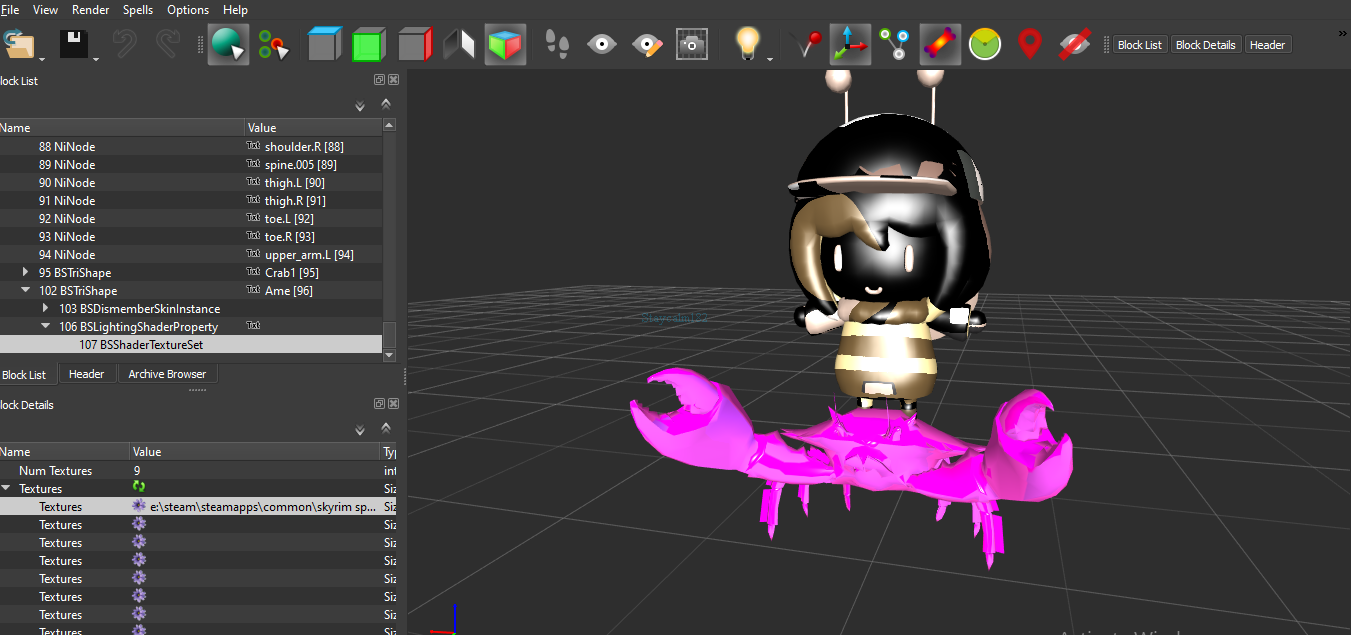Open the File menu
This screenshot has height=635, width=1351.
point(9,9)
